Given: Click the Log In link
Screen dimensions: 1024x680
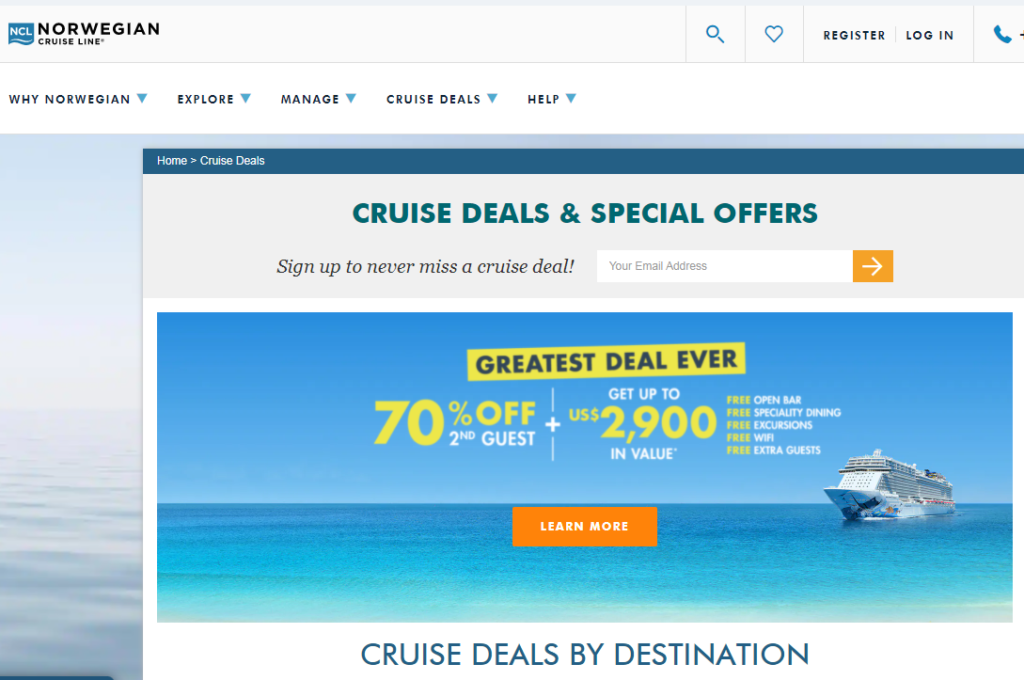Looking at the screenshot, I should point(929,35).
